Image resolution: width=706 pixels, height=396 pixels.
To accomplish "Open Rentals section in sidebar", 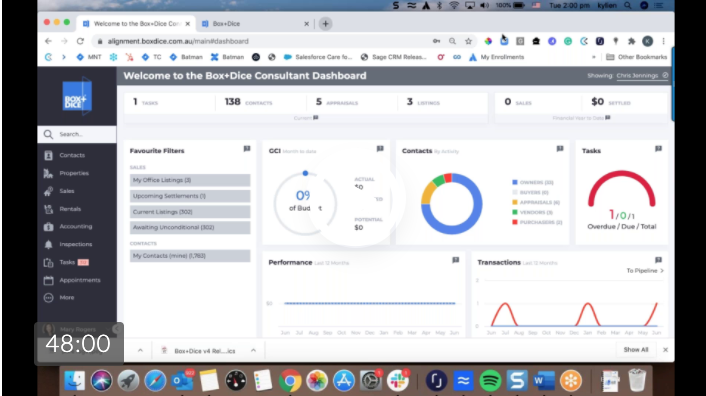I will click(70, 209).
